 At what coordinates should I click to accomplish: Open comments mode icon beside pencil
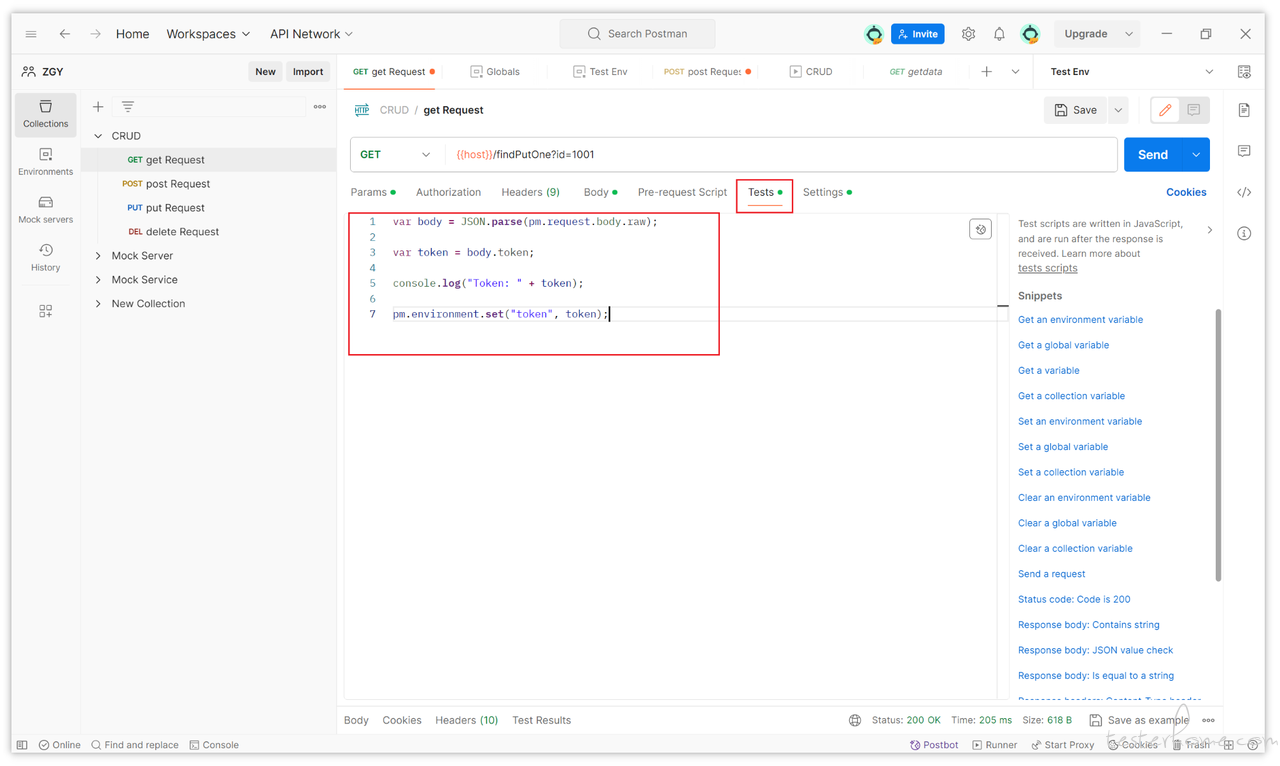click(1194, 110)
